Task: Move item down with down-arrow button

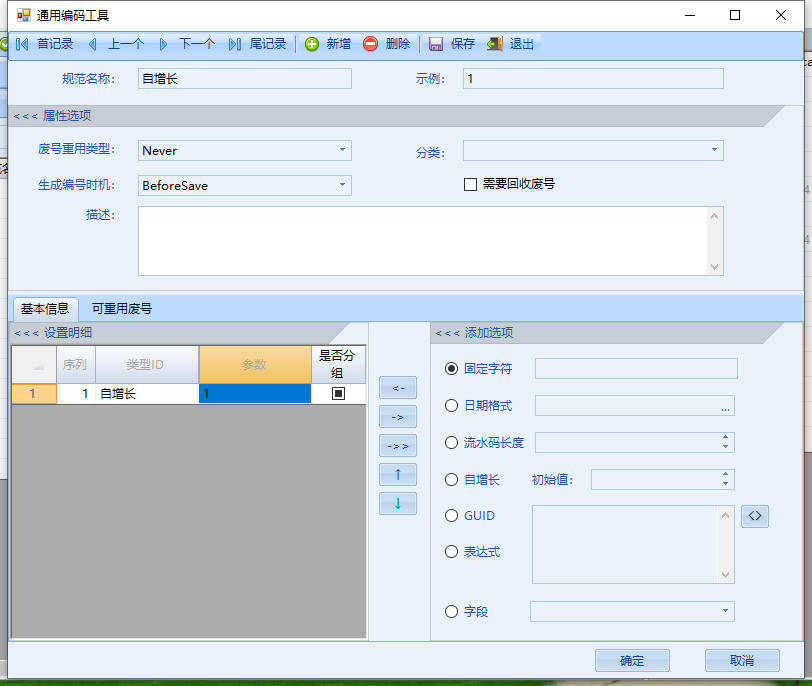Action: pos(398,503)
